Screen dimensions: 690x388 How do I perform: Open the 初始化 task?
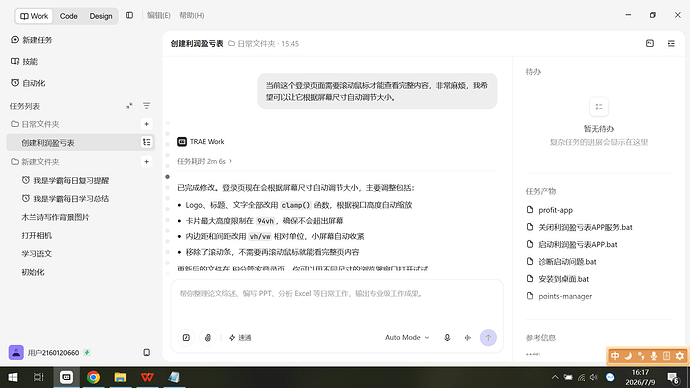tap(33, 272)
